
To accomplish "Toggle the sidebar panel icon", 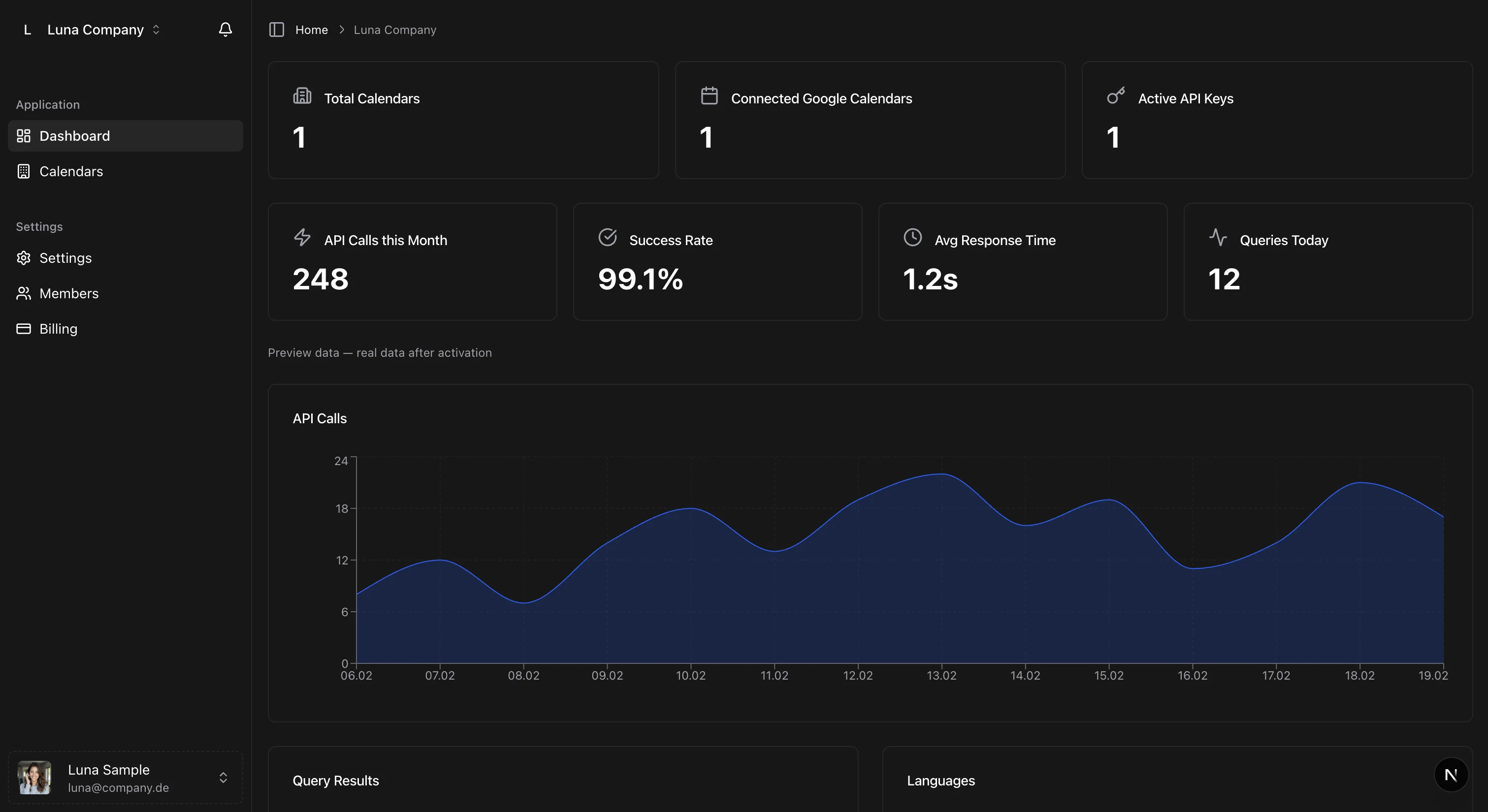I will (277, 30).
